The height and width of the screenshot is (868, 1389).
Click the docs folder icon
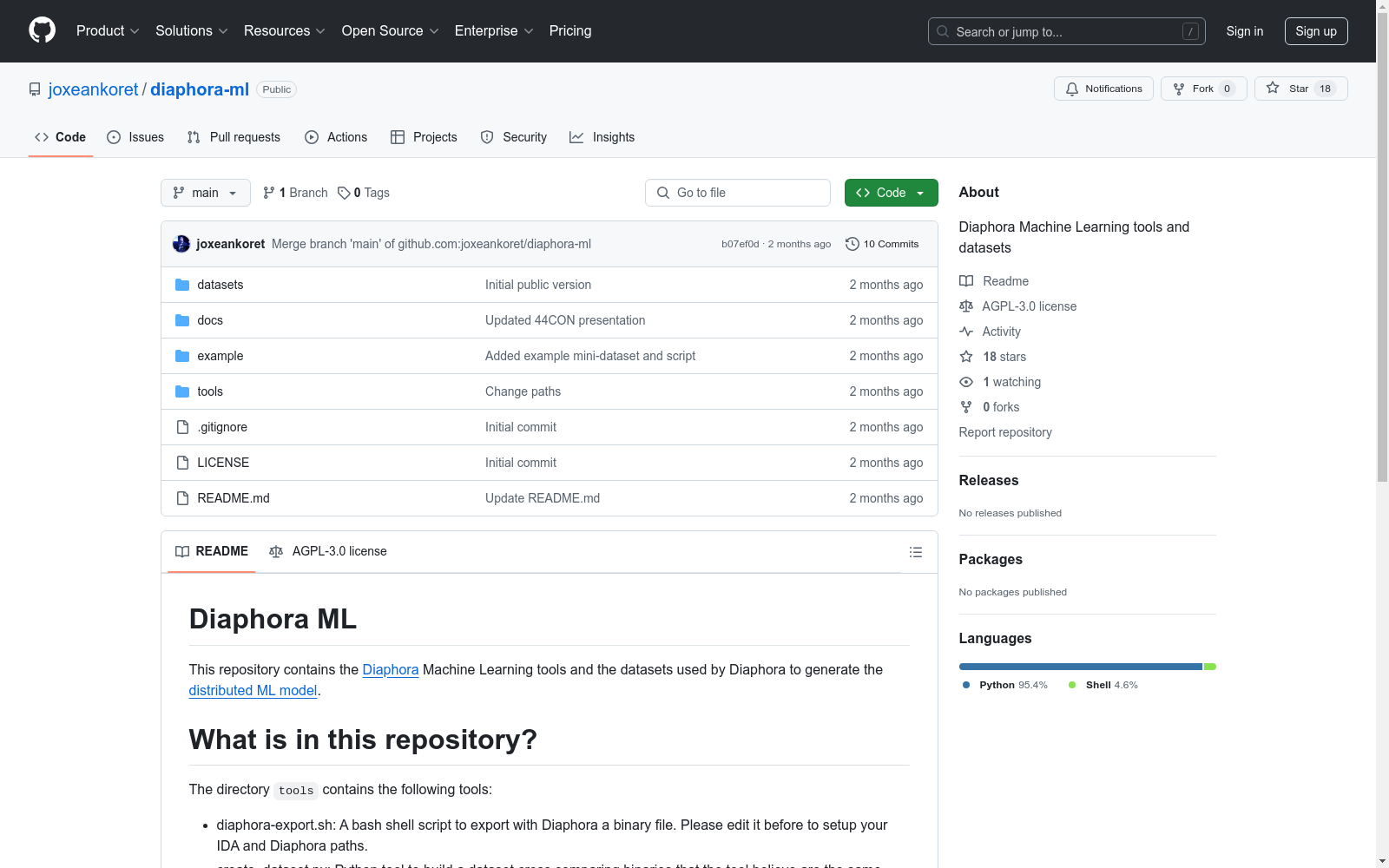[182, 320]
